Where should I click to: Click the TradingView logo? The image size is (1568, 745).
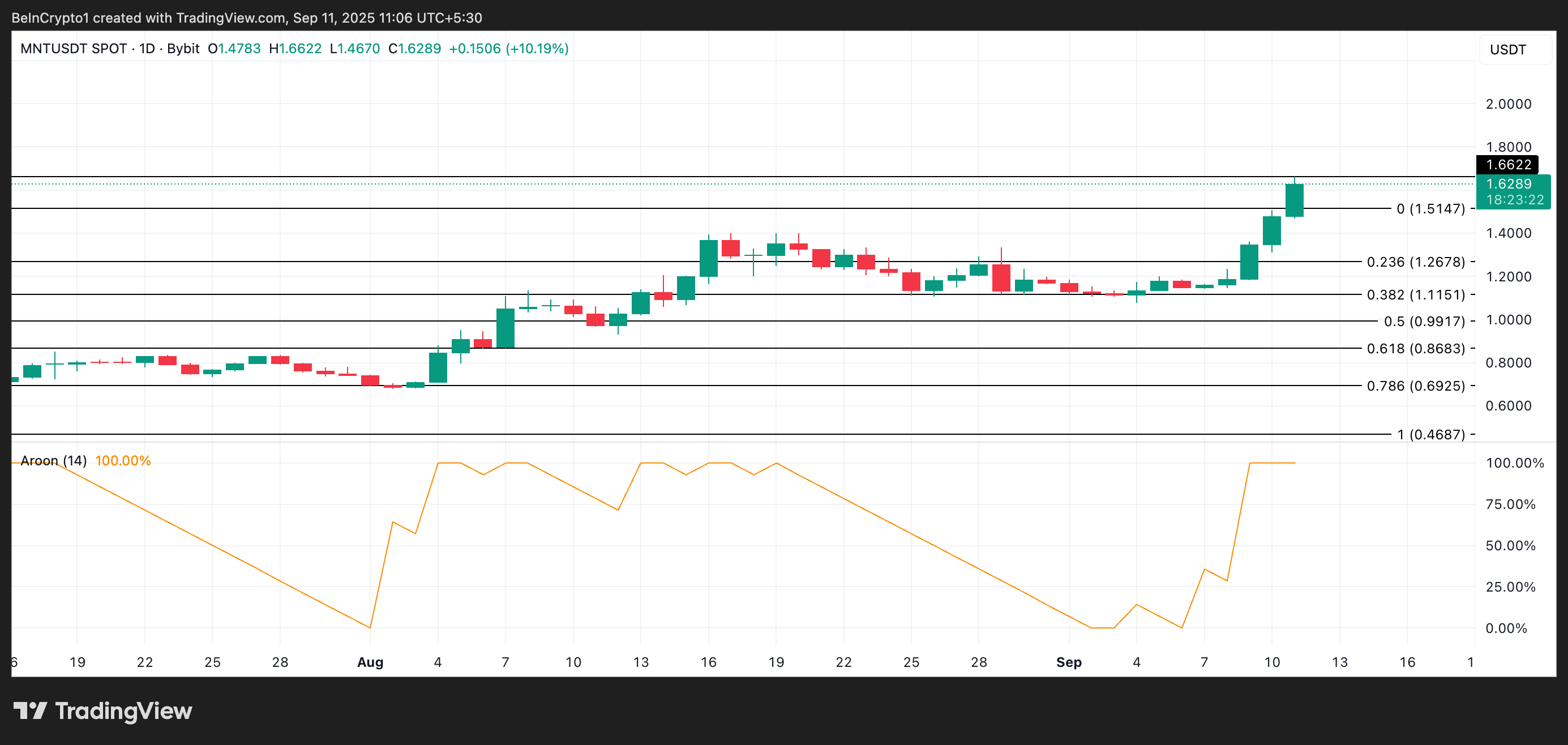click(104, 710)
